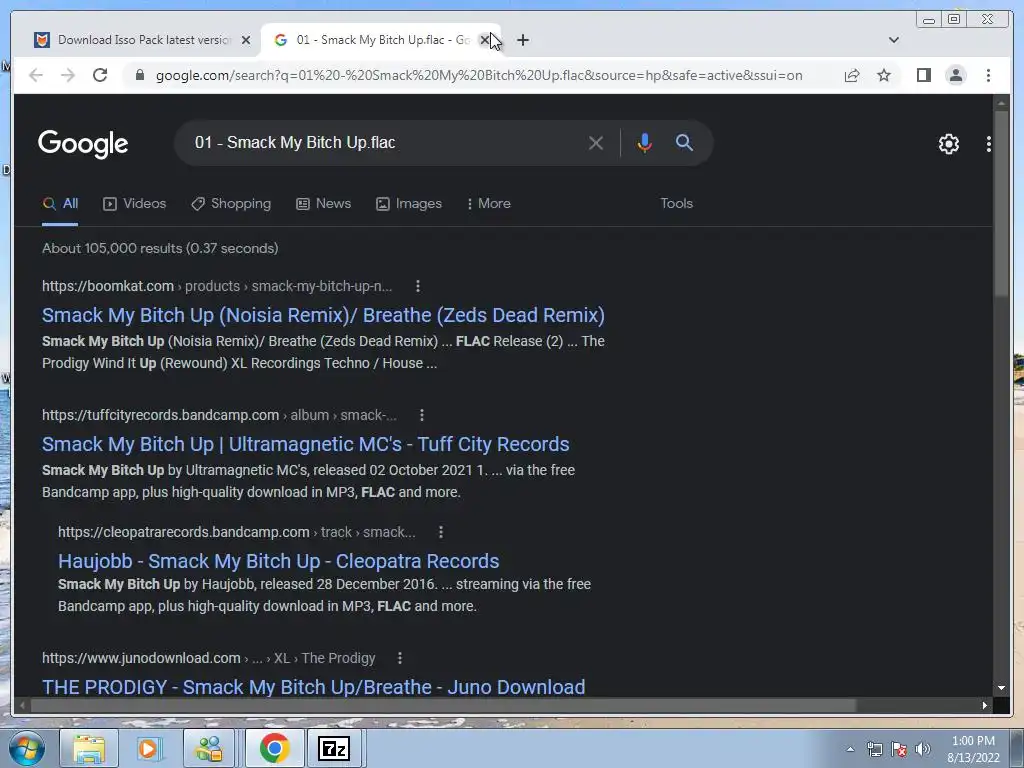This screenshot has height=768, width=1024.
Task: Click the vertical scrollbar up arrow
Action: [x=1001, y=103]
